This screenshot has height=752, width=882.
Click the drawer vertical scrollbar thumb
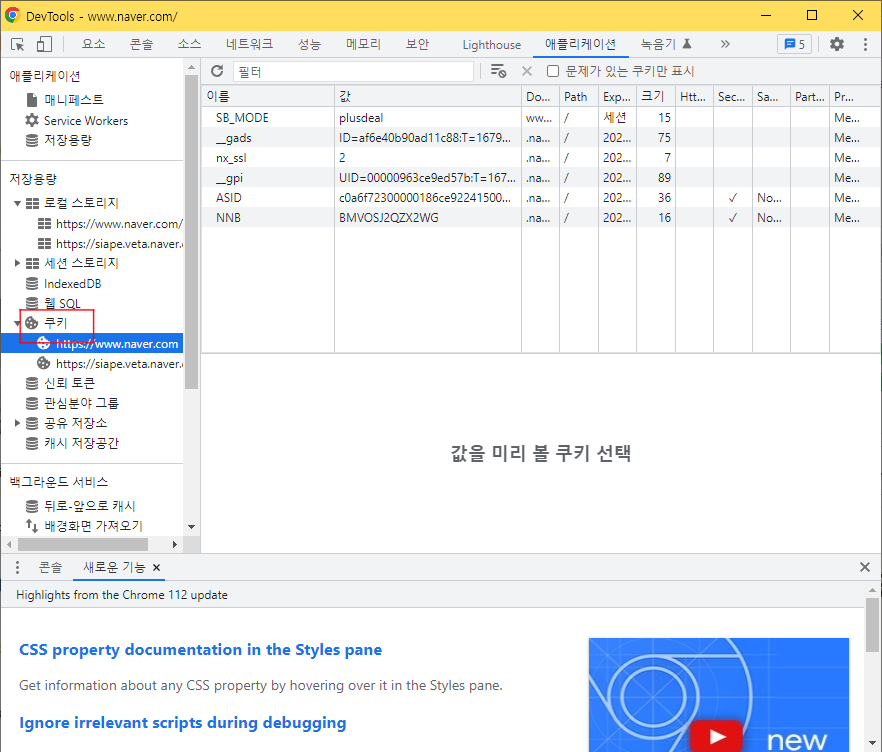tap(872, 624)
